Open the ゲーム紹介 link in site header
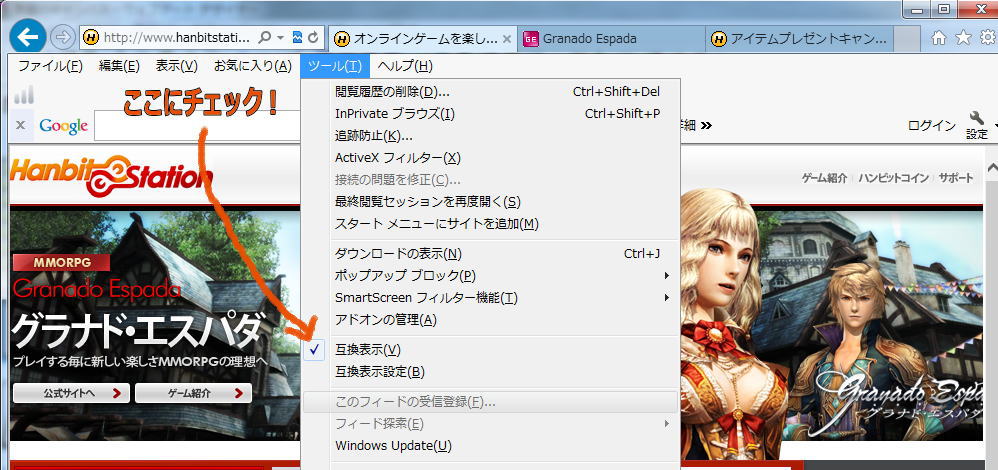The height and width of the screenshot is (470, 998). [x=824, y=178]
